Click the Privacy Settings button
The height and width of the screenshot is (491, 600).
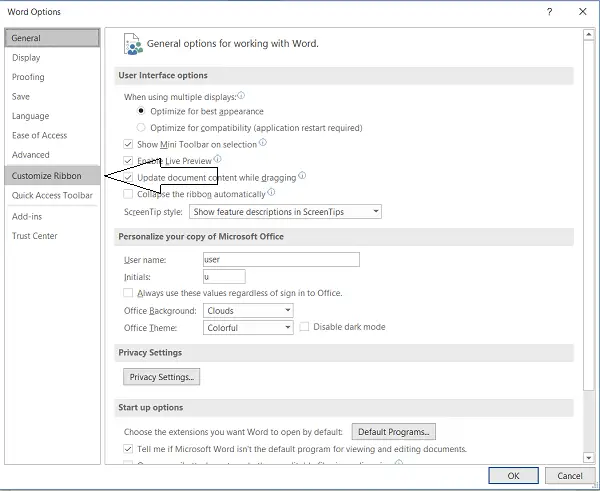pyautogui.click(x=161, y=377)
